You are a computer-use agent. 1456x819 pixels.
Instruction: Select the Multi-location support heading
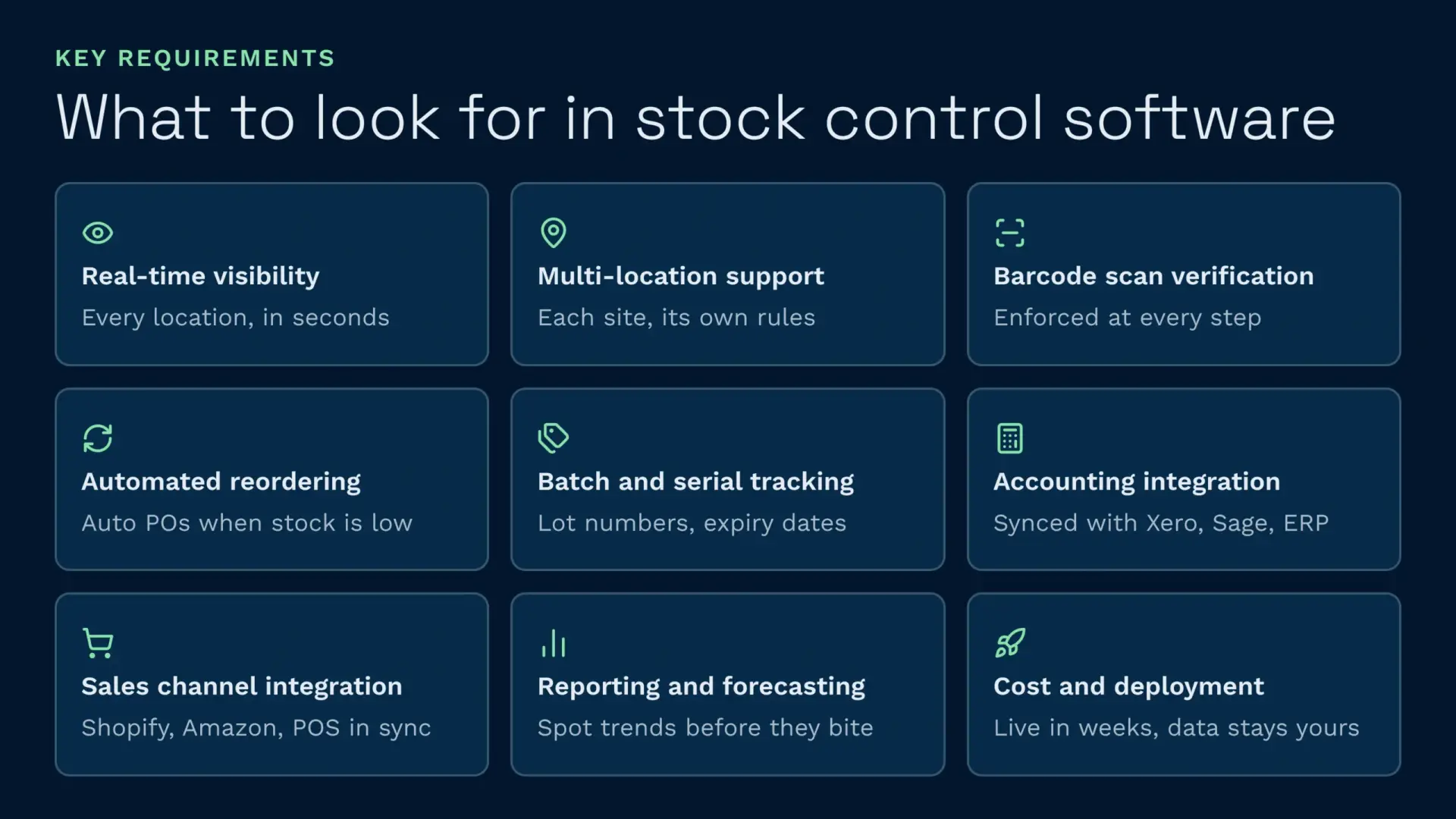pos(680,276)
